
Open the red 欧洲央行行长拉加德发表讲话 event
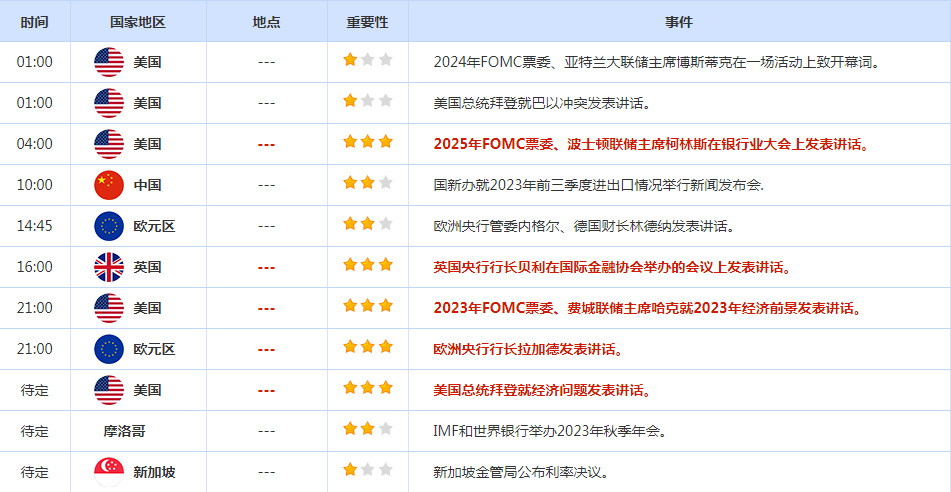tap(531, 349)
